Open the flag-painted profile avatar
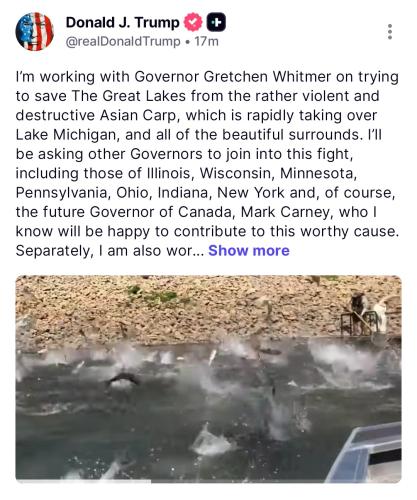Viewport: 417px width, 500px height. [34, 32]
